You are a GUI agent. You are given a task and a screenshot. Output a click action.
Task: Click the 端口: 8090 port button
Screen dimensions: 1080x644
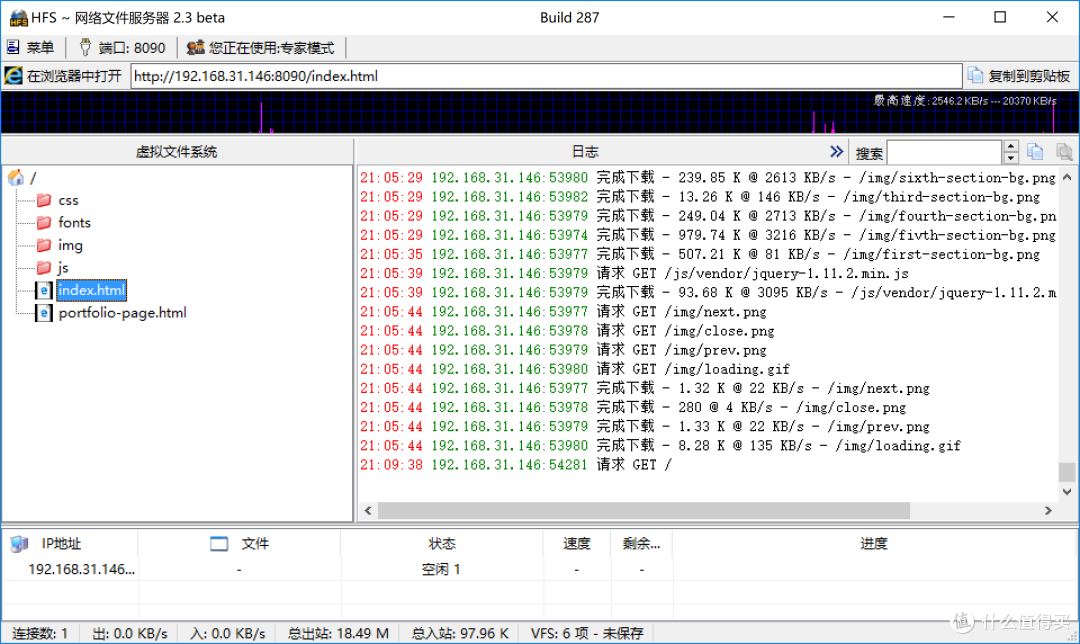click(122, 48)
